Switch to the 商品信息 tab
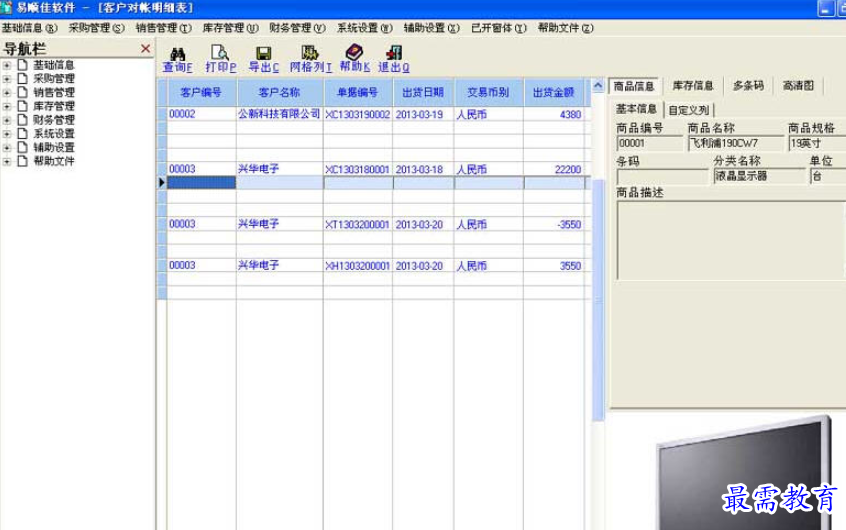The width and height of the screenshot is (846, 530). coord(634,86)
